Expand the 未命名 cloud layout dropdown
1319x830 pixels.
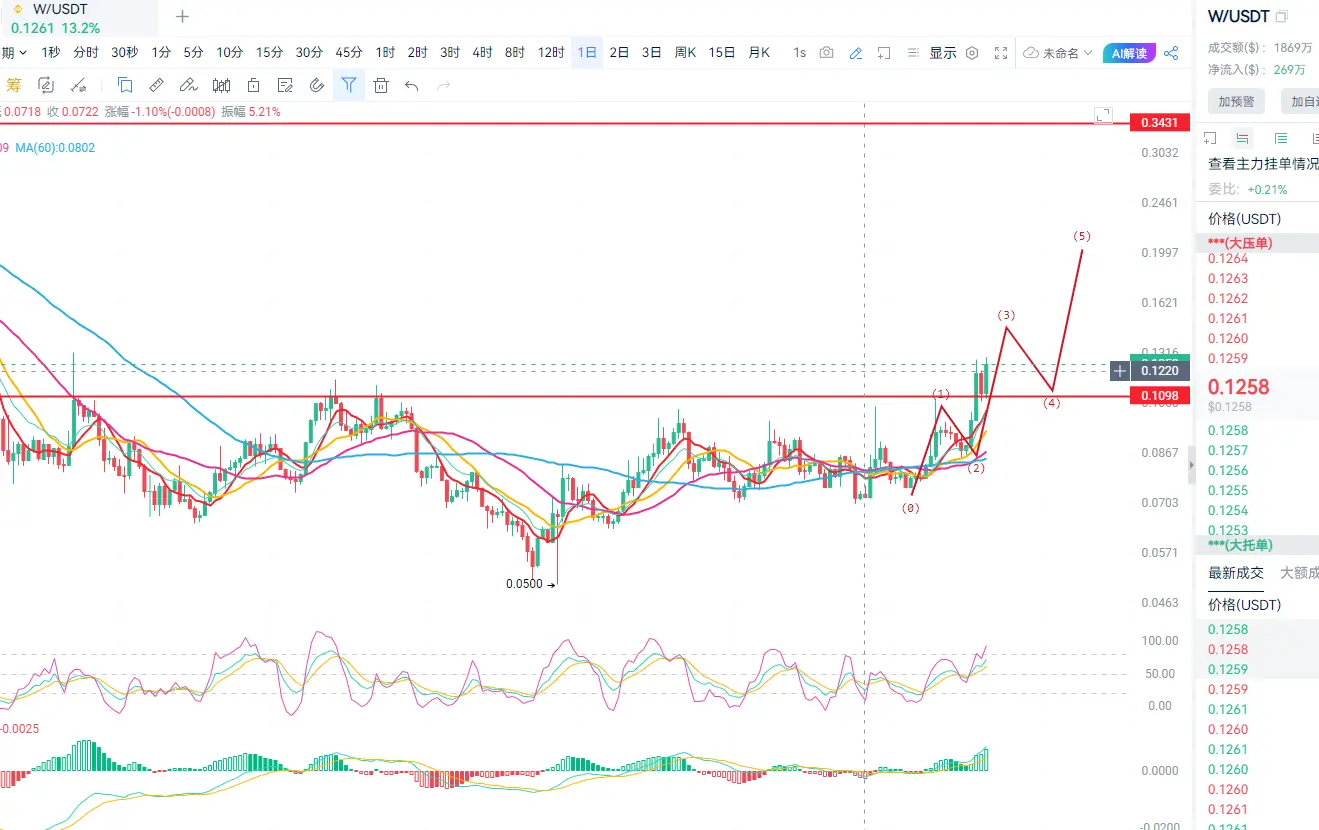pos(1059,53)
